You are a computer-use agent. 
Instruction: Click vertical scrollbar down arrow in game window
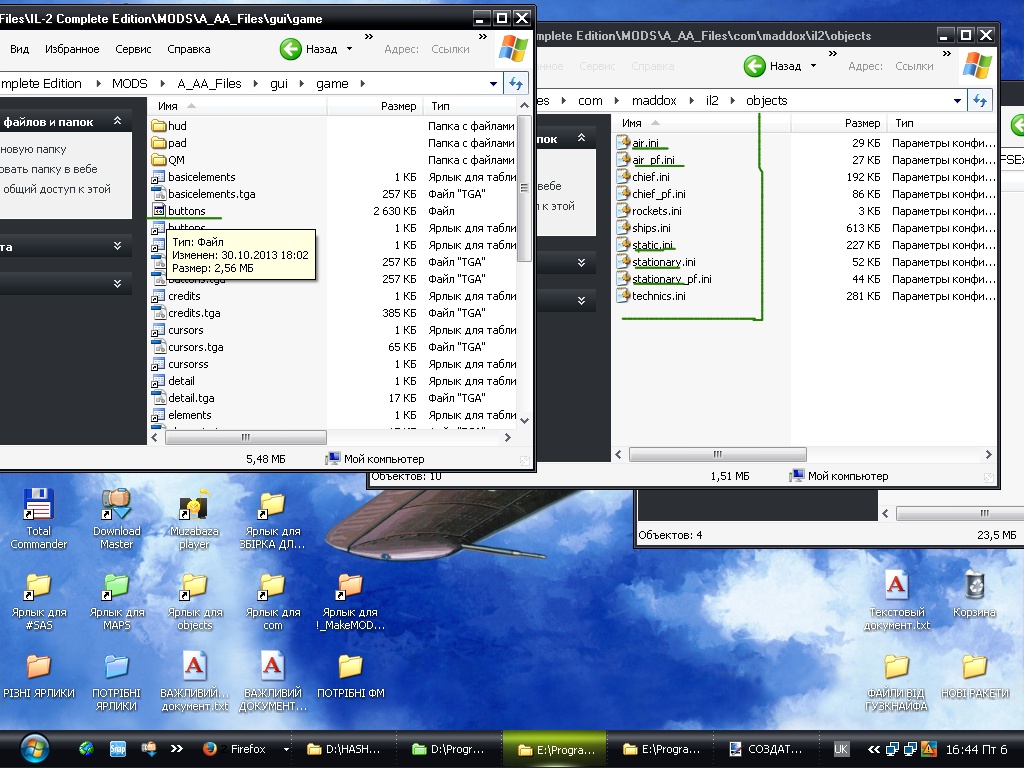coord(524,421)
